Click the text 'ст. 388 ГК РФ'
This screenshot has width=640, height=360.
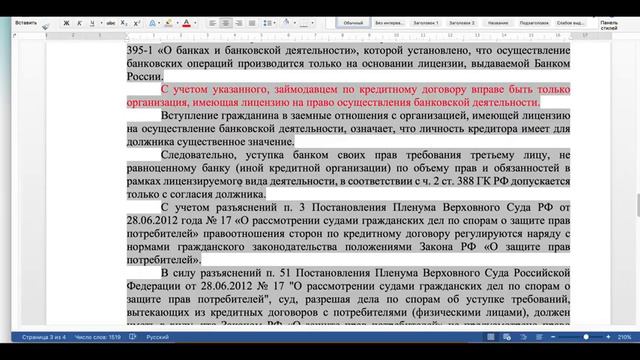coord(475,181)
